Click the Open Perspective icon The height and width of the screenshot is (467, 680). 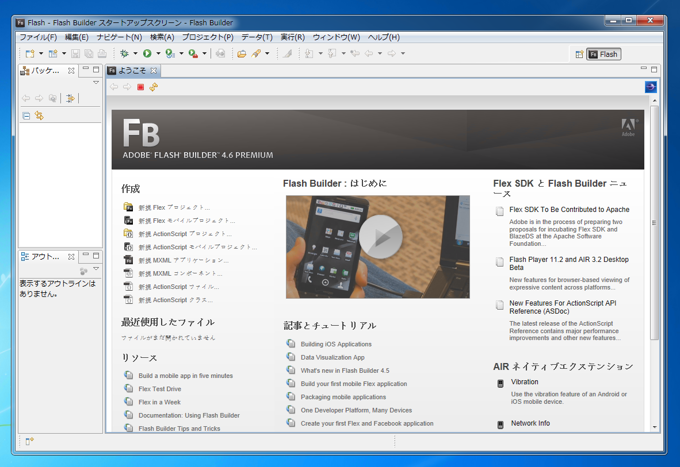pos(579,54)
